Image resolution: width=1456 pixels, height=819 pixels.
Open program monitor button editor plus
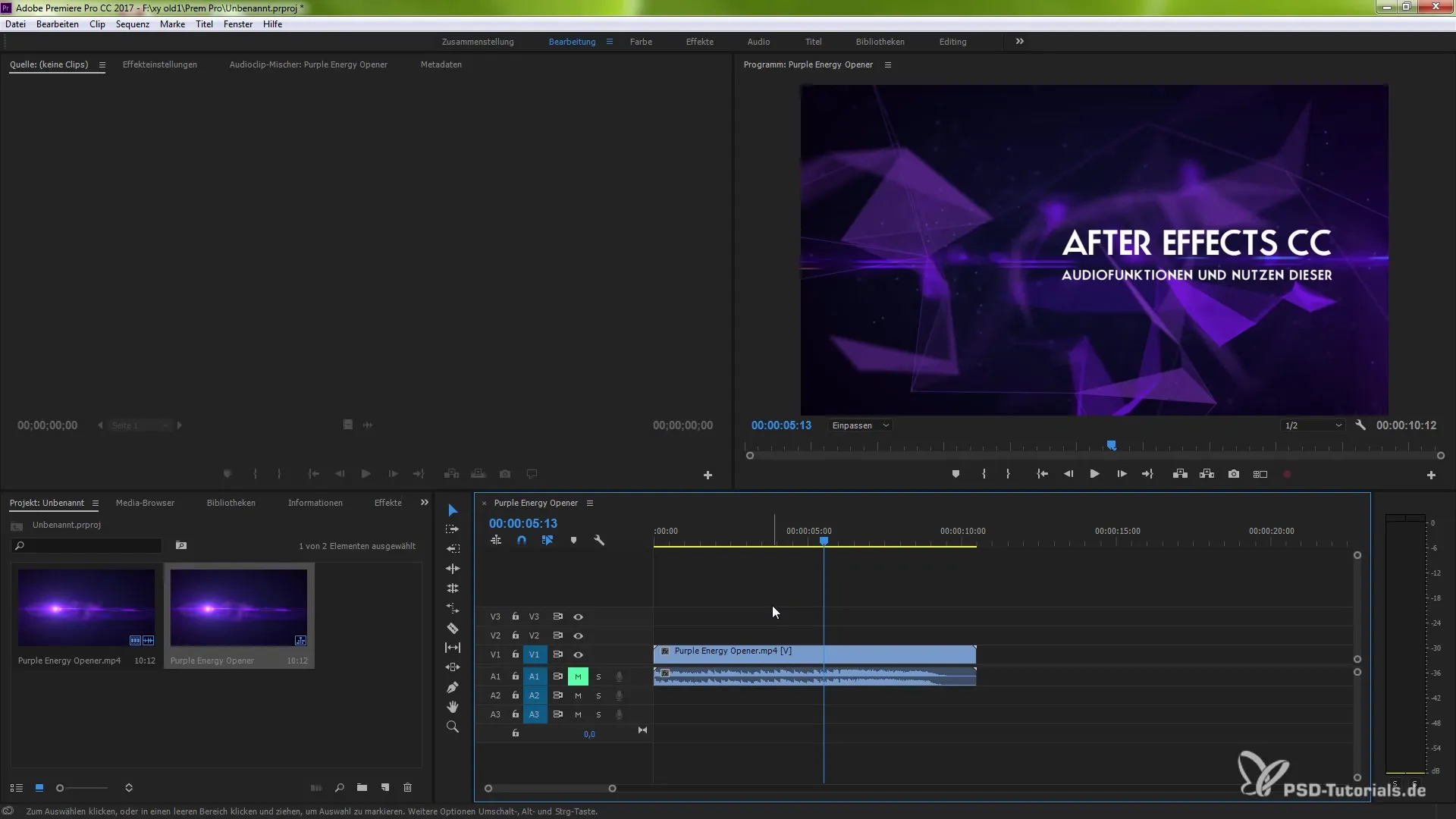[x=1431, y=475]
